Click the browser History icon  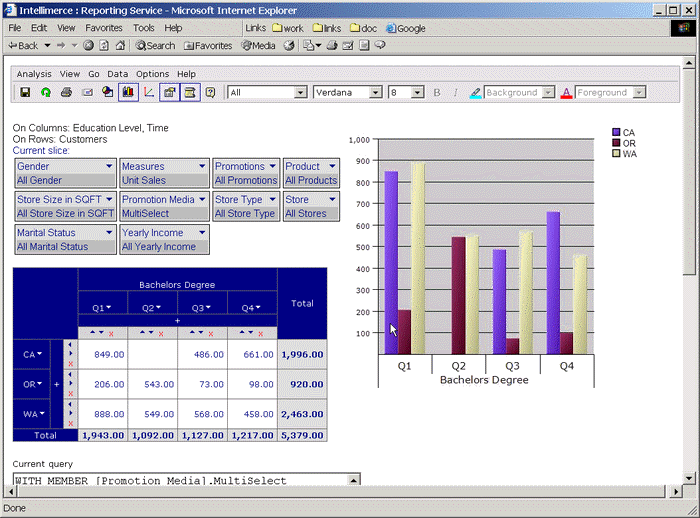289,46
